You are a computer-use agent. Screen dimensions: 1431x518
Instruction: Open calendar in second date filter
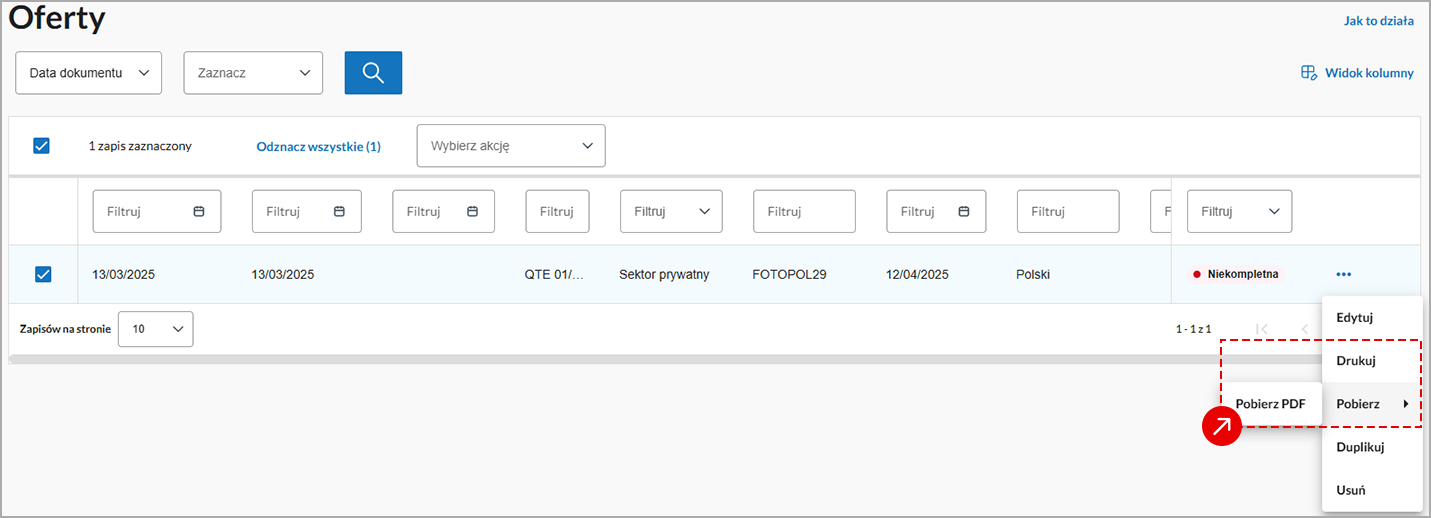(339, 212)
